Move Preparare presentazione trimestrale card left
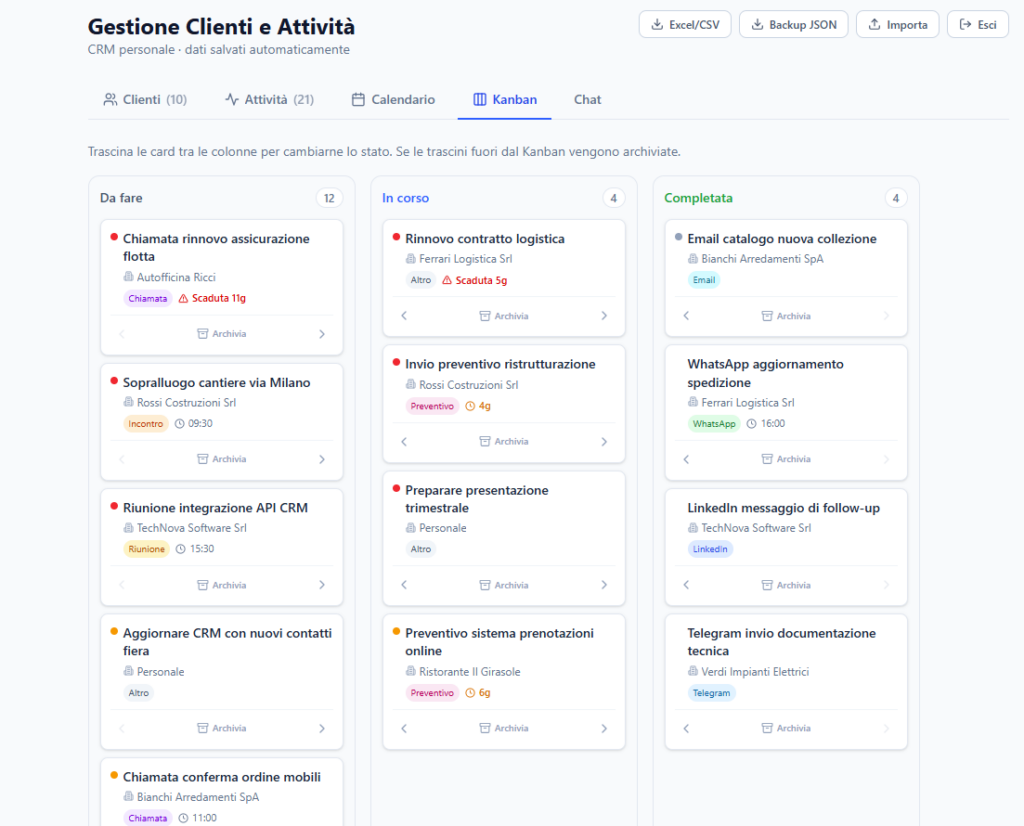Viewport: 1024px width, 826px height. coord(404,585)
